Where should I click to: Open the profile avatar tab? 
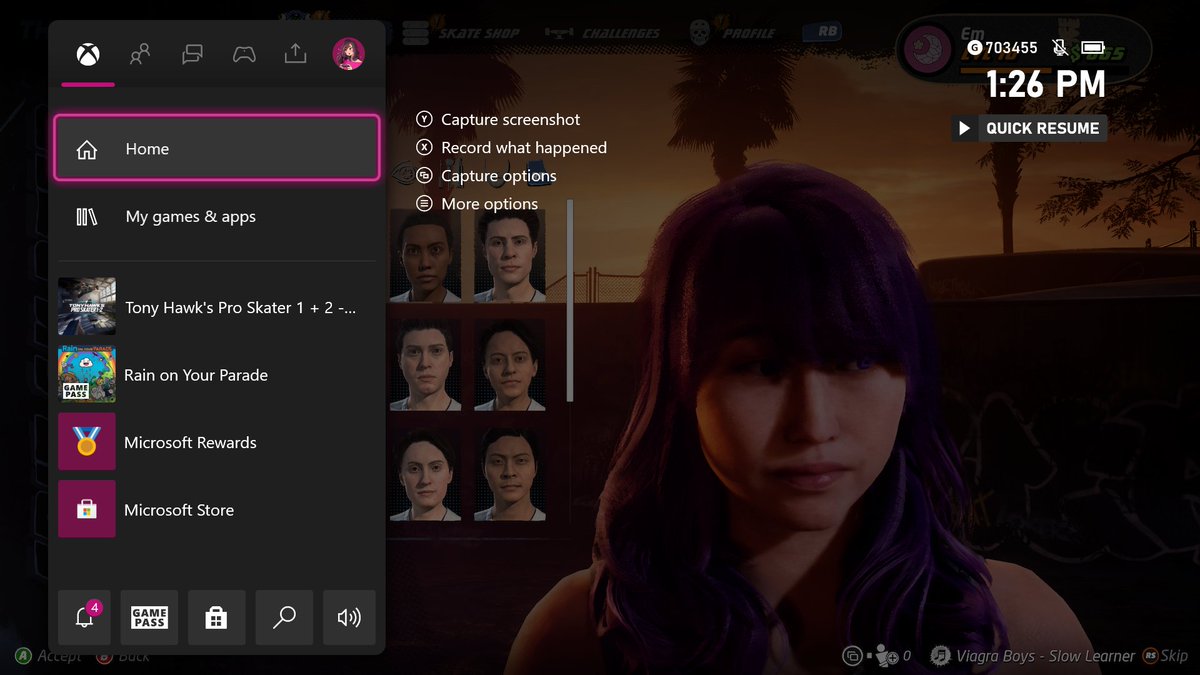coord(349,54)
